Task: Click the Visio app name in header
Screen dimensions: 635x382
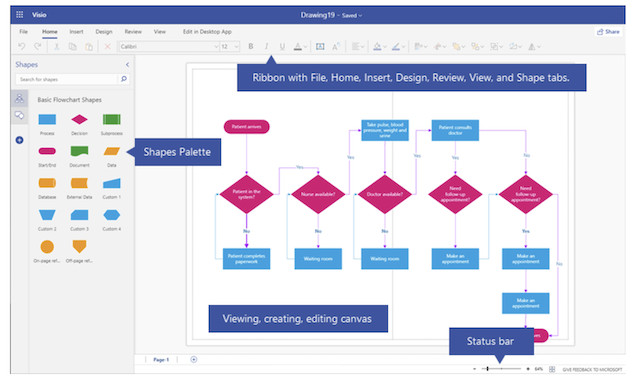Action: (x=39, y=15)
